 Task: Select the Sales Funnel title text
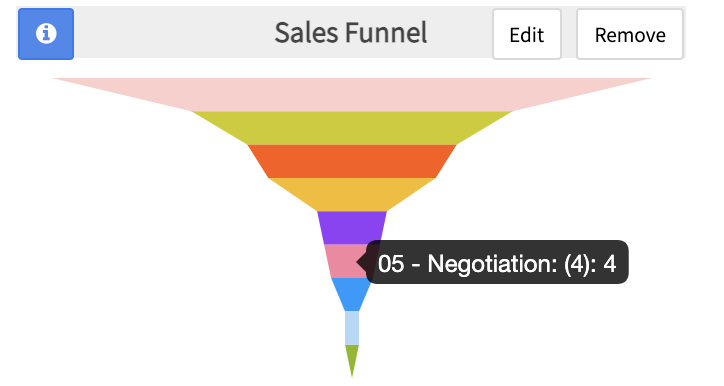351,33
